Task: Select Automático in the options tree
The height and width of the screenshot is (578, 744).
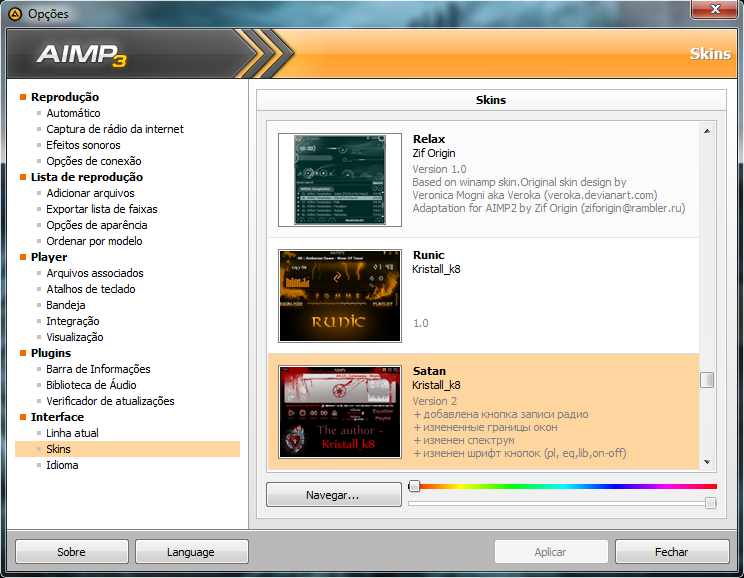Action: coord(73,113)
